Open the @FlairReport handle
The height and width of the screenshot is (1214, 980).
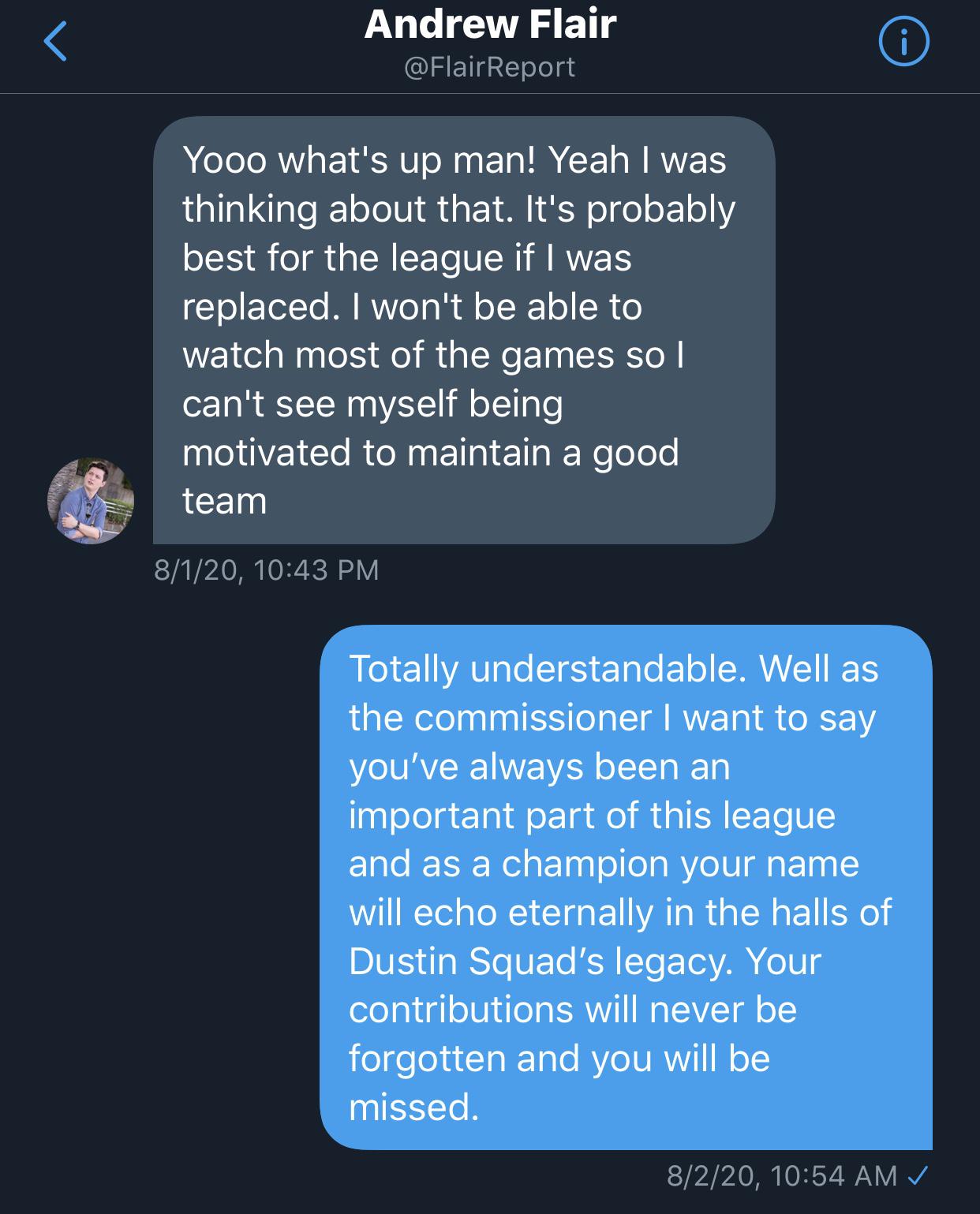[x=489, y=69]
